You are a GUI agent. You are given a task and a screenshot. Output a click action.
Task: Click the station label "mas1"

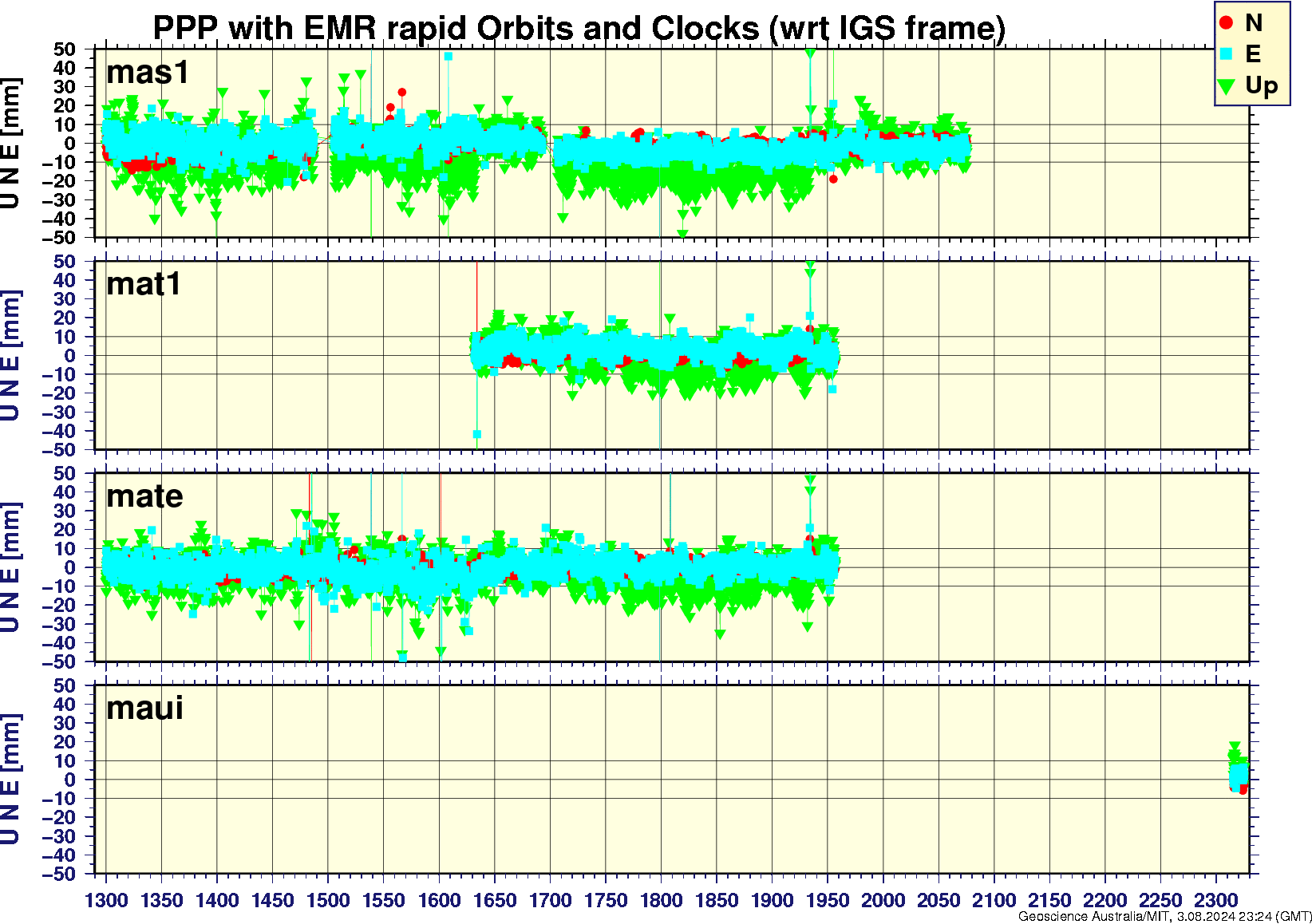click(148, 73)
